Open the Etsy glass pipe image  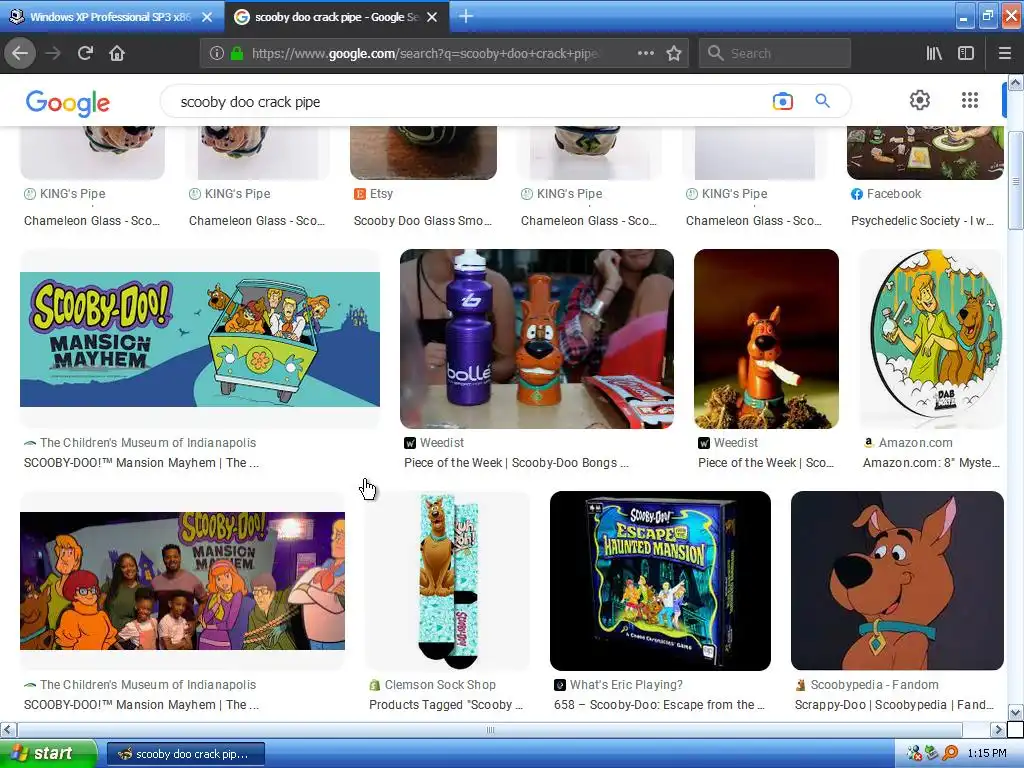(423, 153)
